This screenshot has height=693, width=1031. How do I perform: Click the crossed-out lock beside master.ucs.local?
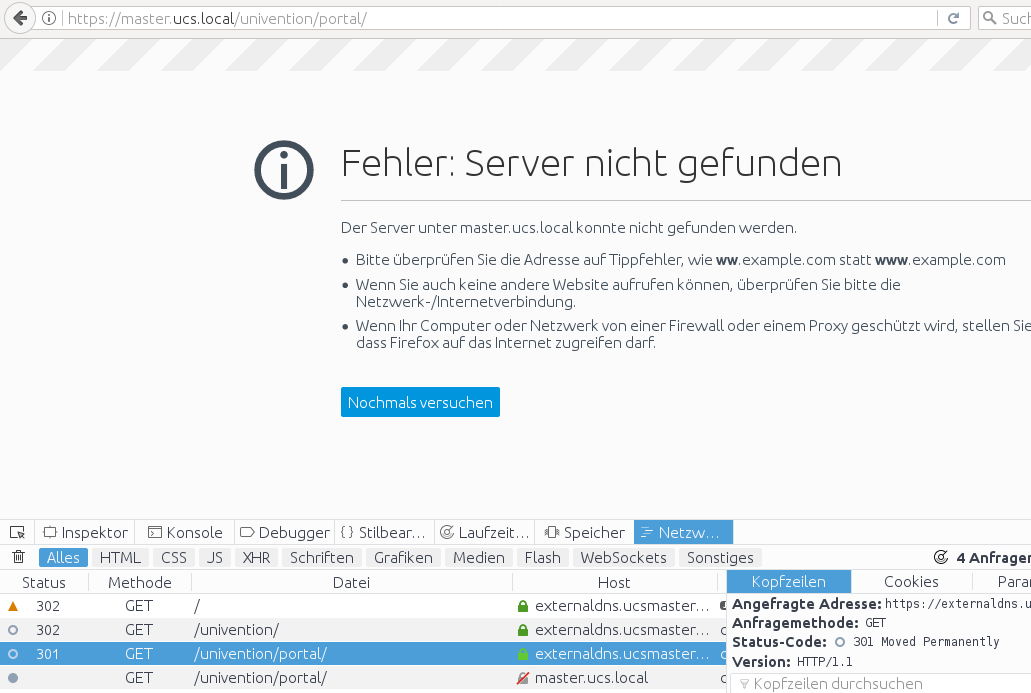(x=522, y=678)
